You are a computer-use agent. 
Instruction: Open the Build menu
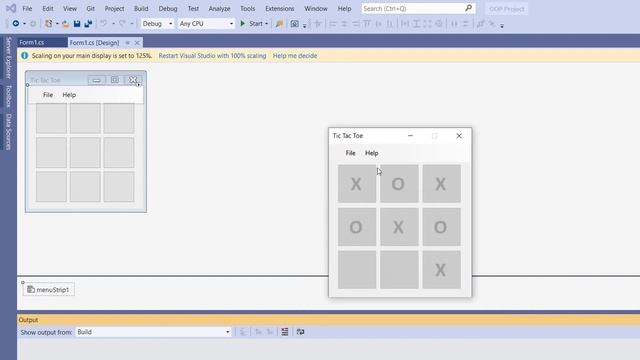(x=141, y=8)
